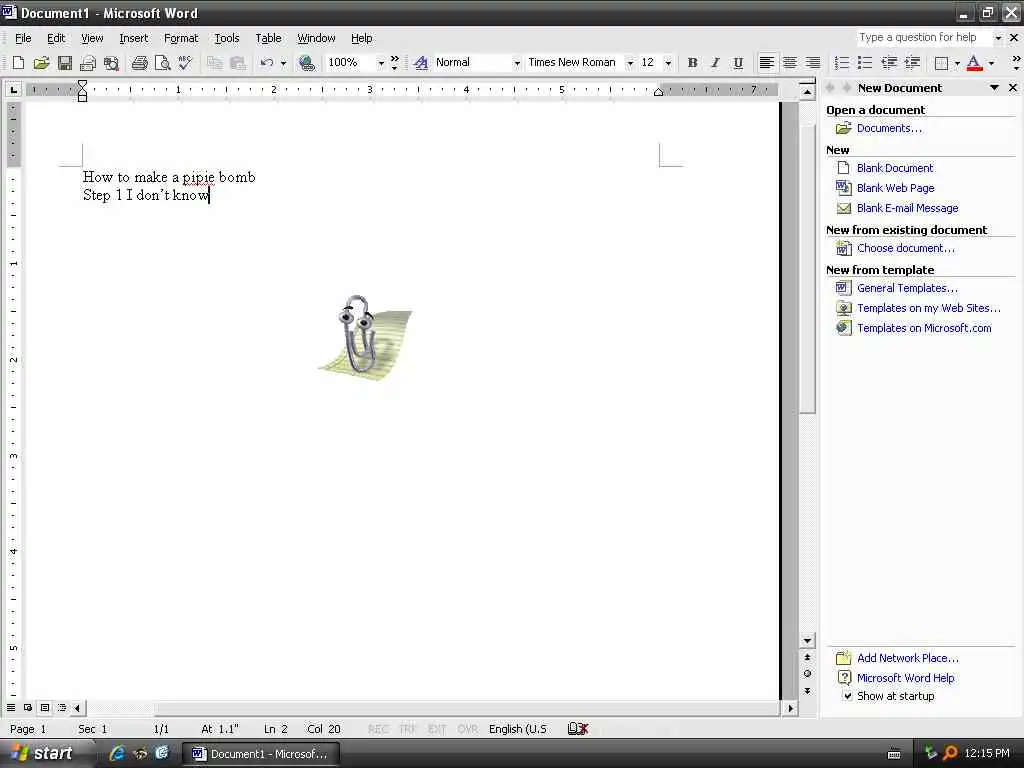Open Styles and Formatting icon
Viewport: 1024px width, 768px height.
tap(421, 63)
